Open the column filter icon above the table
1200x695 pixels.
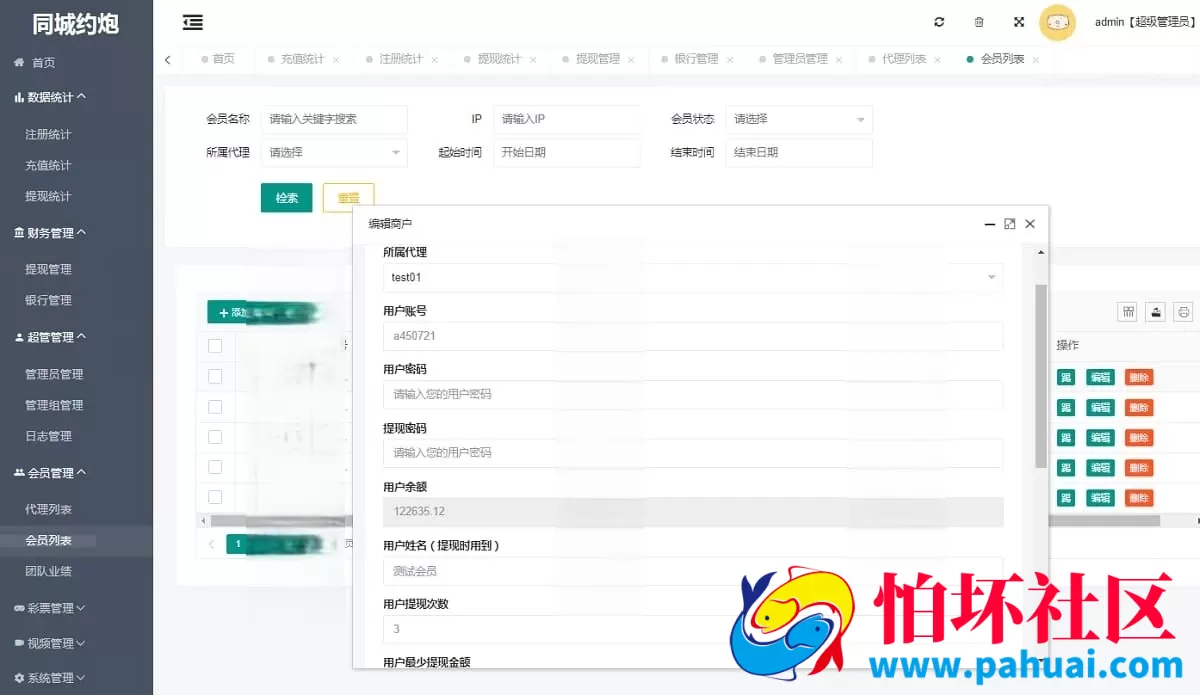1127,311
